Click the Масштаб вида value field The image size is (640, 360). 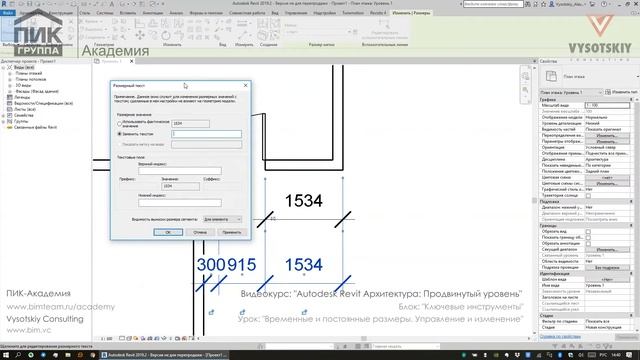point(607,105)
